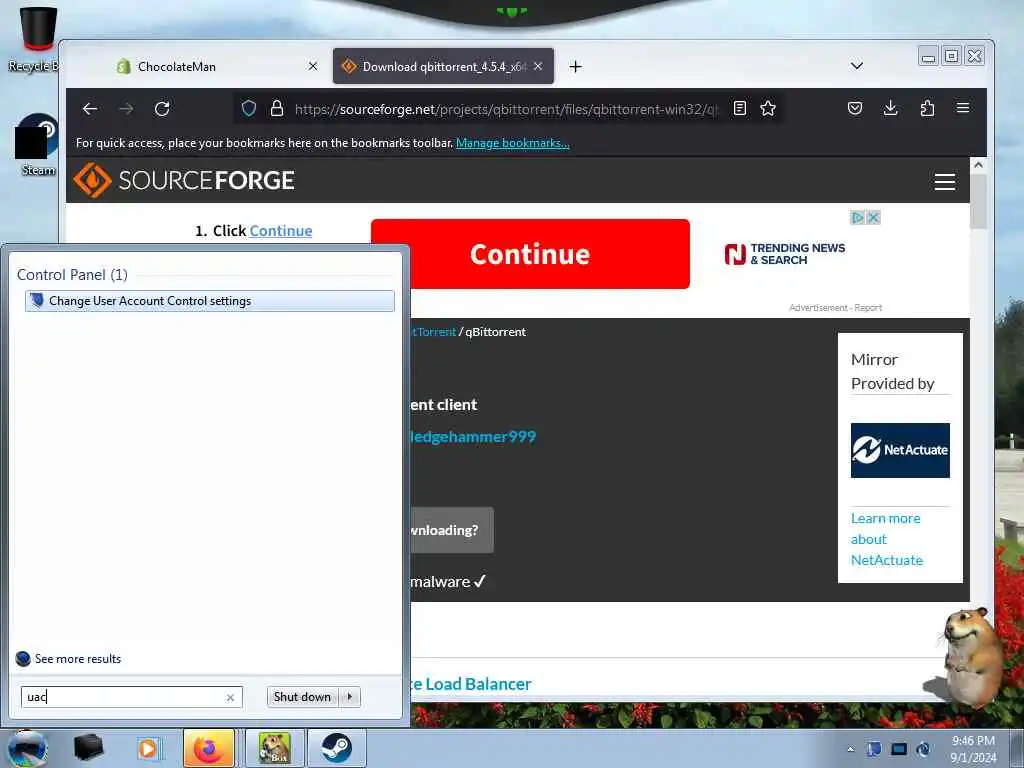The image size is (1024, 768).
Task: Click the blue Continue link
Action: pyautogui.click(x=281, y=231)
